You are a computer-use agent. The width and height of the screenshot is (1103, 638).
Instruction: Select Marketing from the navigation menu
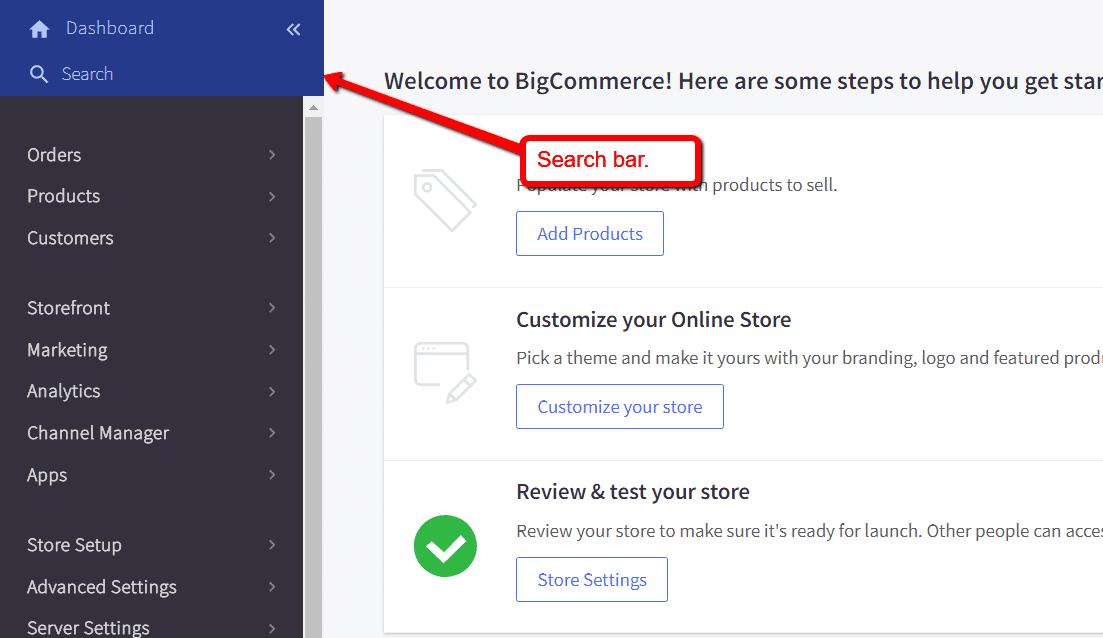(x=67, y=350)
